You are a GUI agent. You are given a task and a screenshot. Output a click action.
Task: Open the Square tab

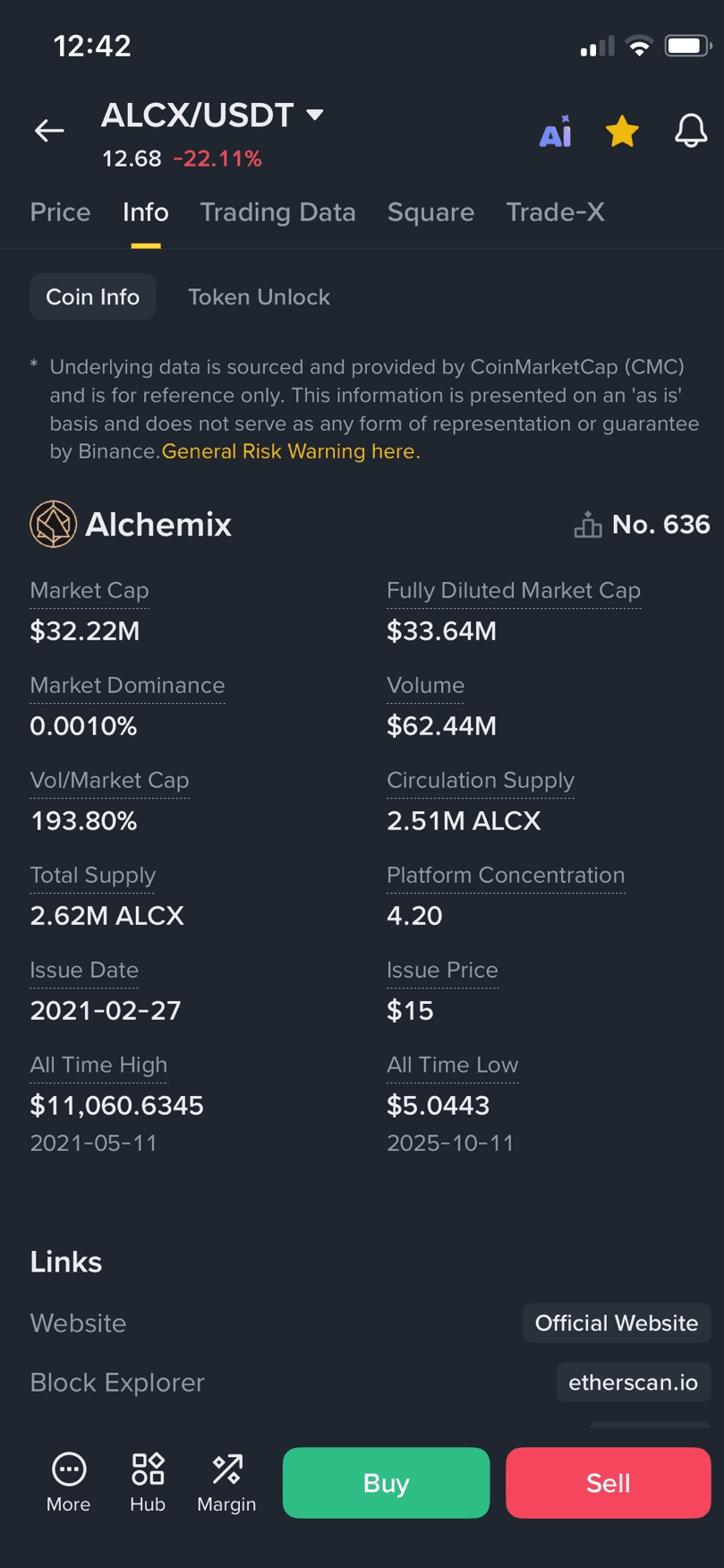pos(430,212)
